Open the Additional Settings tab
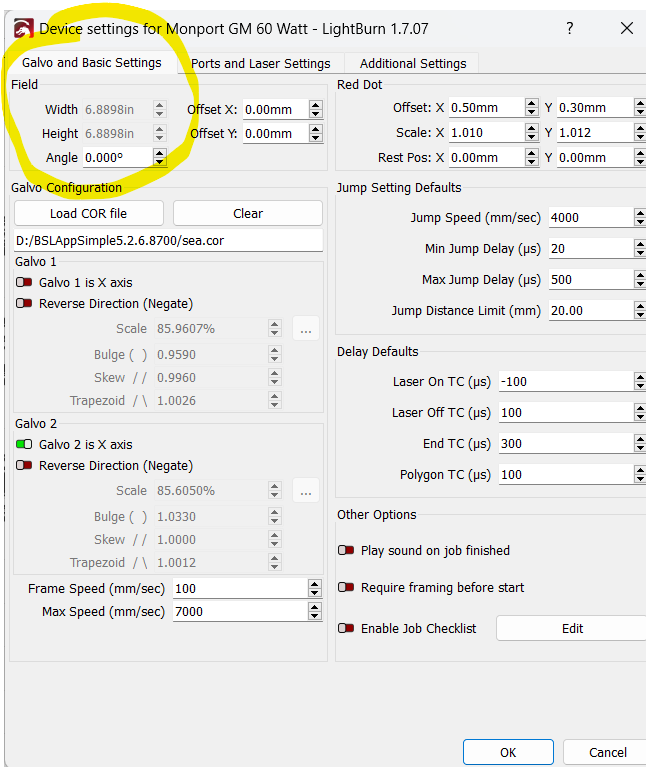The image size is (646, 767). [413, 64]
